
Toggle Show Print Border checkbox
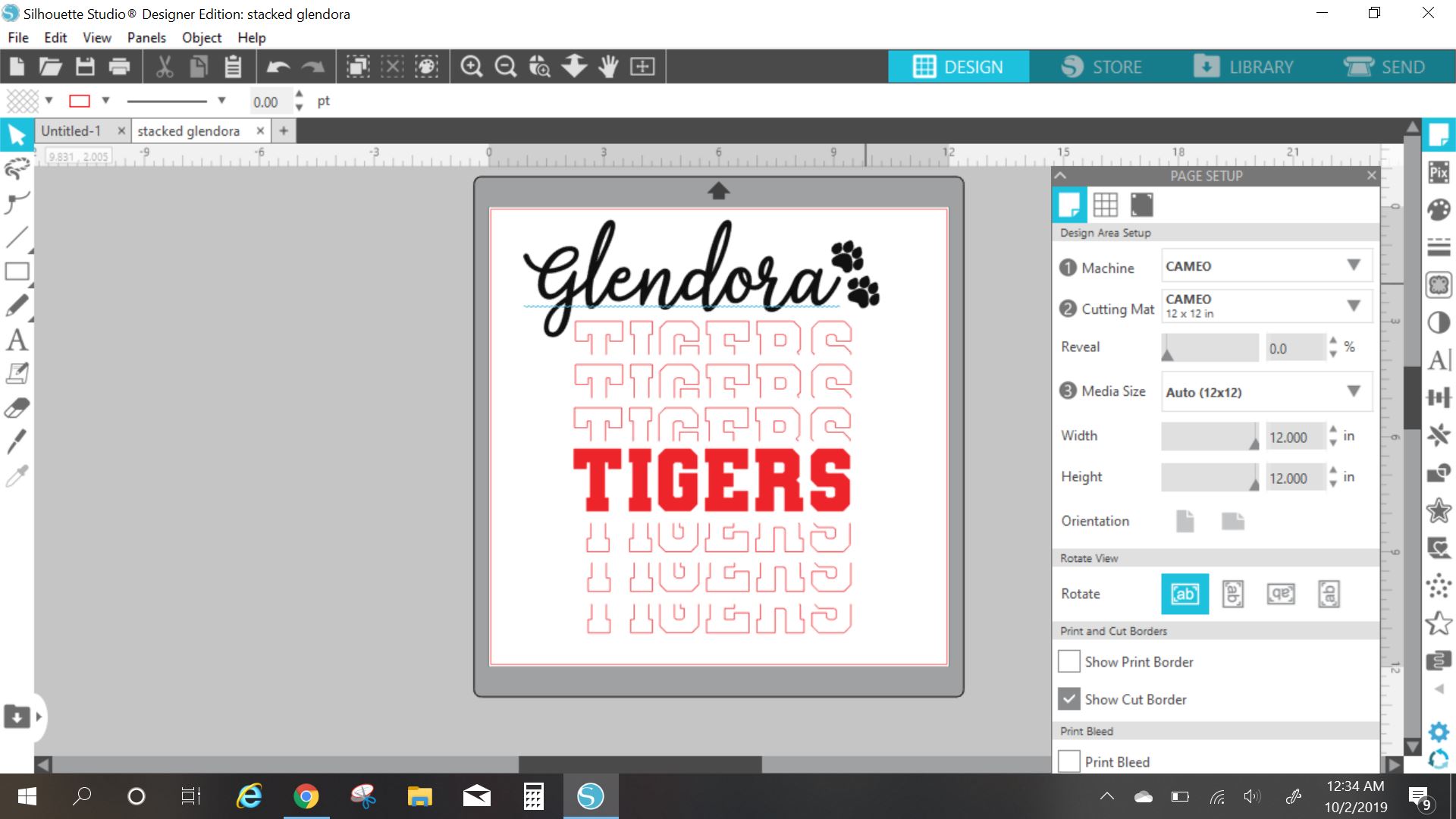1069,661
